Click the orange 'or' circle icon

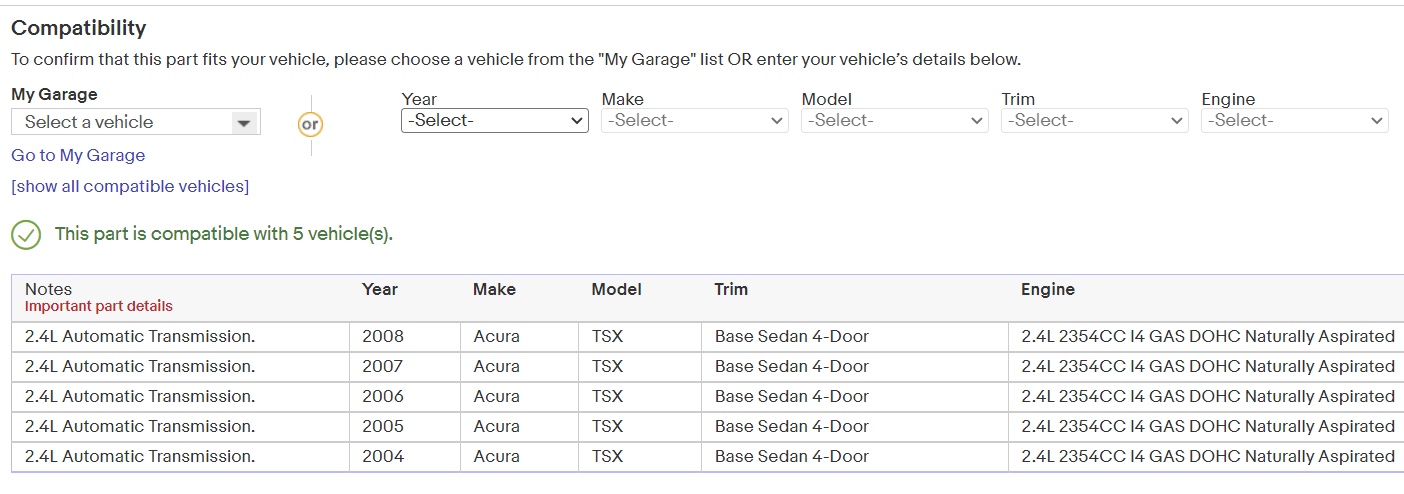311,125
